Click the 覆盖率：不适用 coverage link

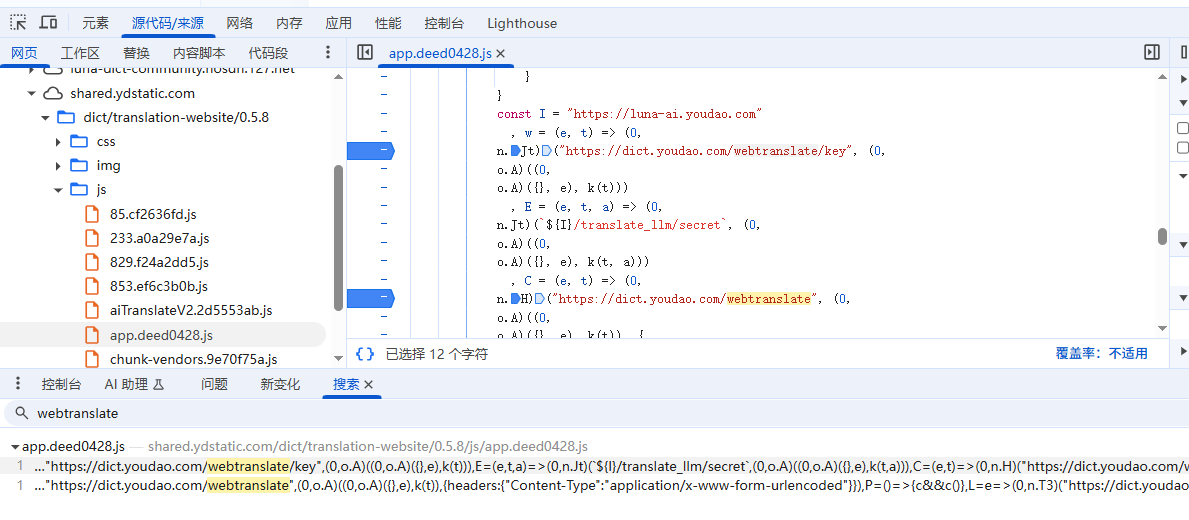(1102, 353)
